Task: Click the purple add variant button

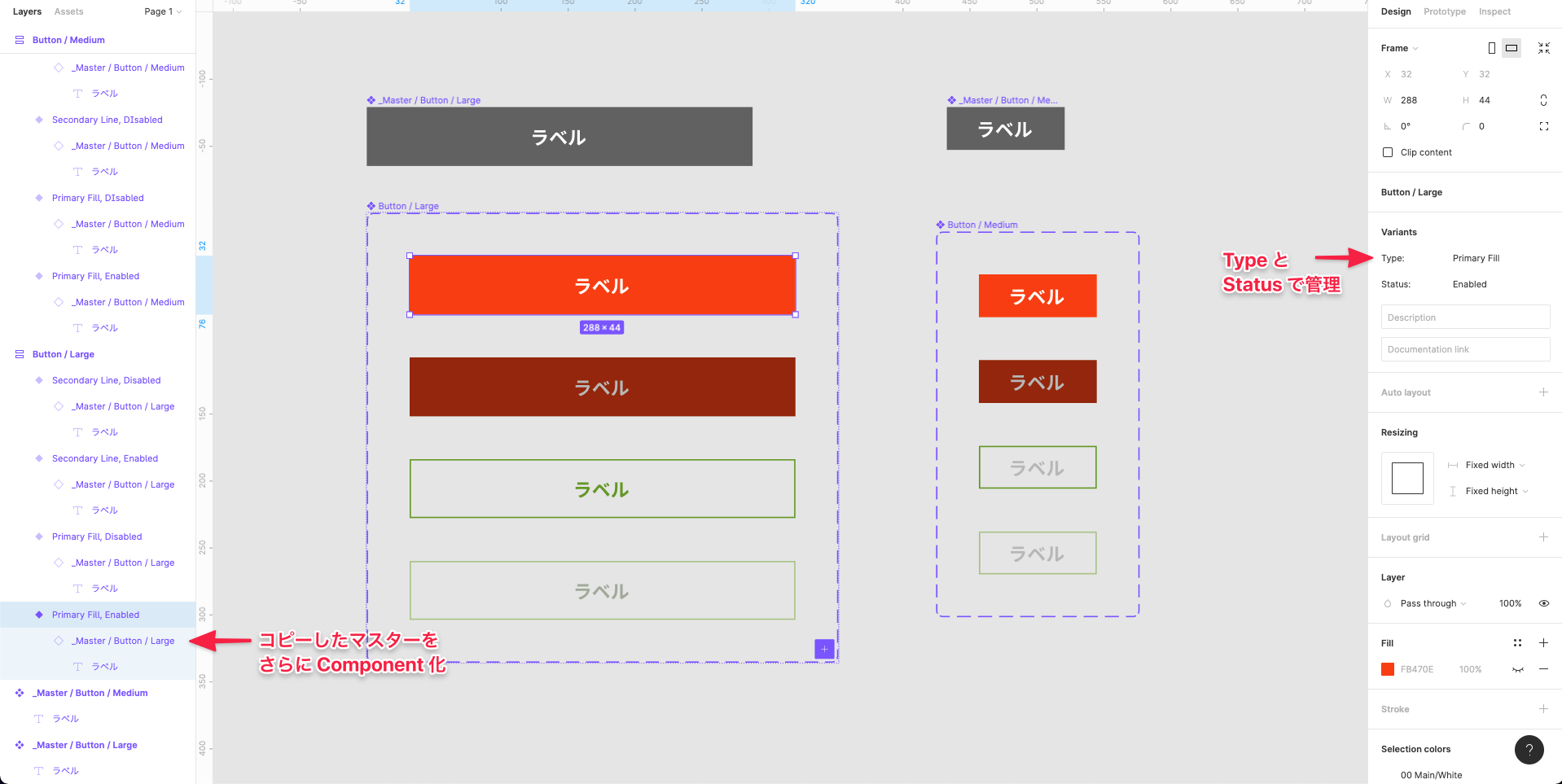Action: [x=824, y=649]
